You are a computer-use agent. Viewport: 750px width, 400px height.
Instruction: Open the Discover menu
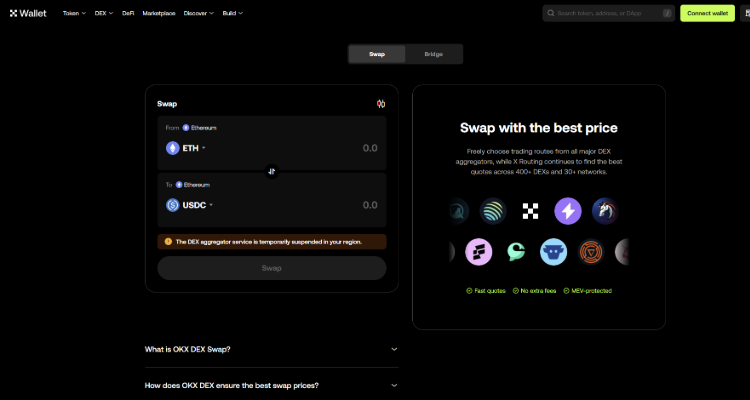[x=199, y=13]
